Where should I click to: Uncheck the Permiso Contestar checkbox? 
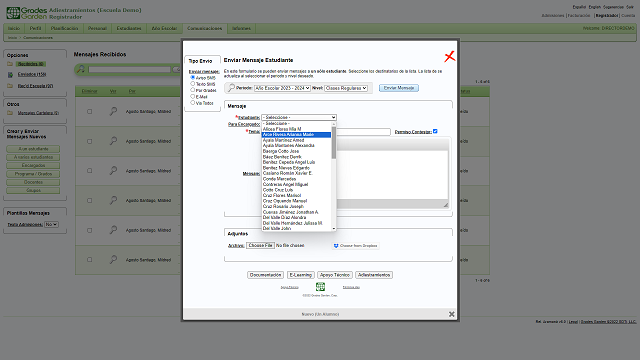pyautogui.click(x=435, y=131)
